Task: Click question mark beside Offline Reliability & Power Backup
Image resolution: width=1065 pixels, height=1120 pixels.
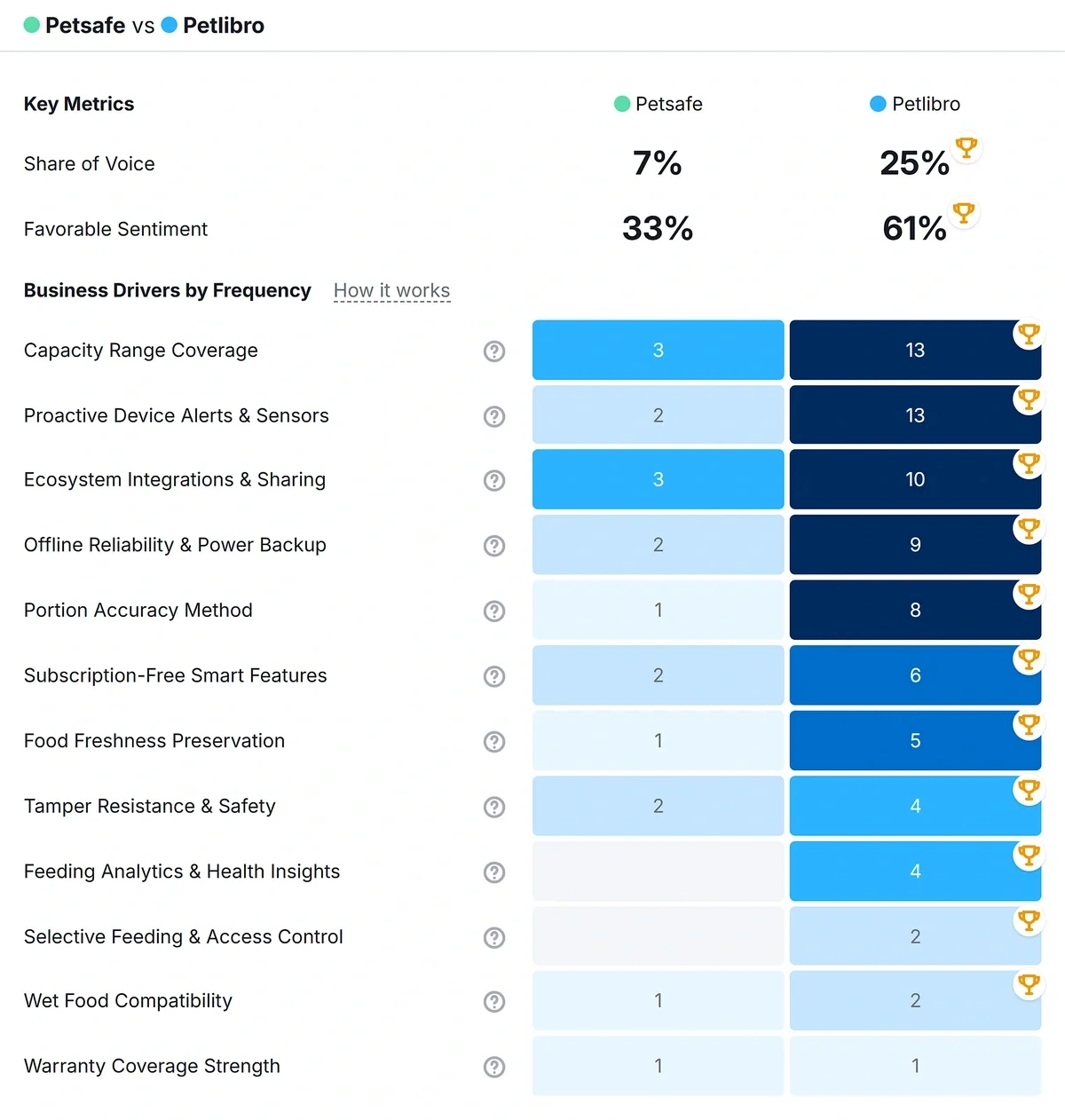Action: (494, 546)
